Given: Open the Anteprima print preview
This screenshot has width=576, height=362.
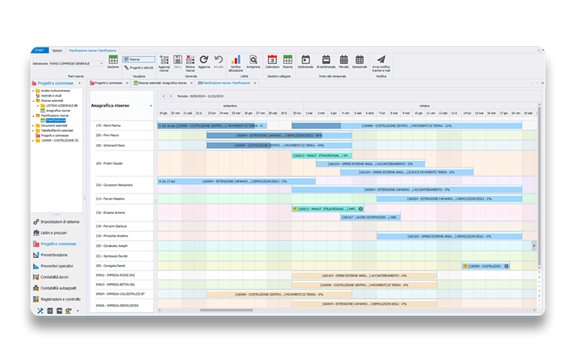Looking at the screenshot, I should click(x=253, y=62).
